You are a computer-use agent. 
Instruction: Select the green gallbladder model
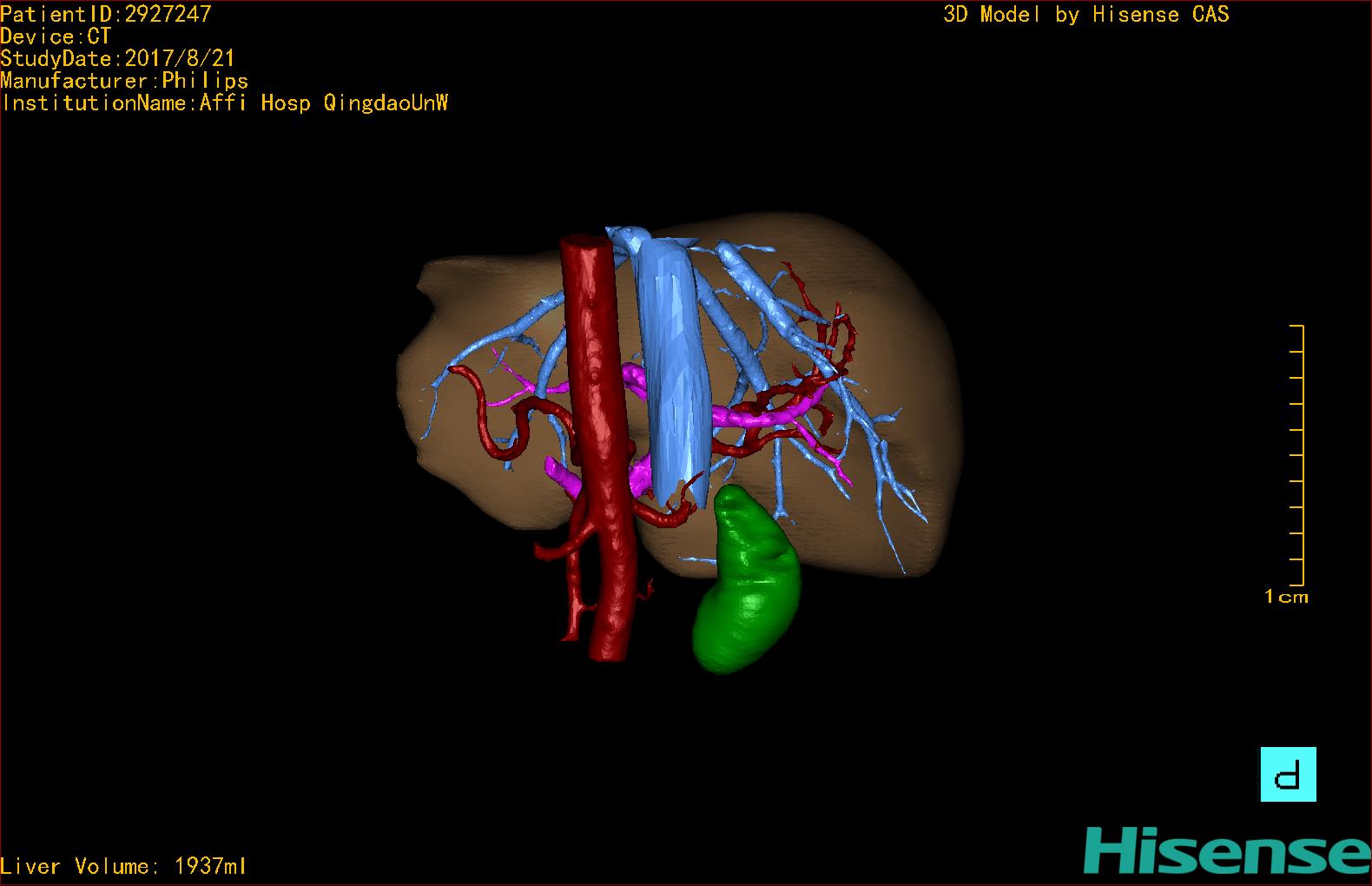coord(747,582)
